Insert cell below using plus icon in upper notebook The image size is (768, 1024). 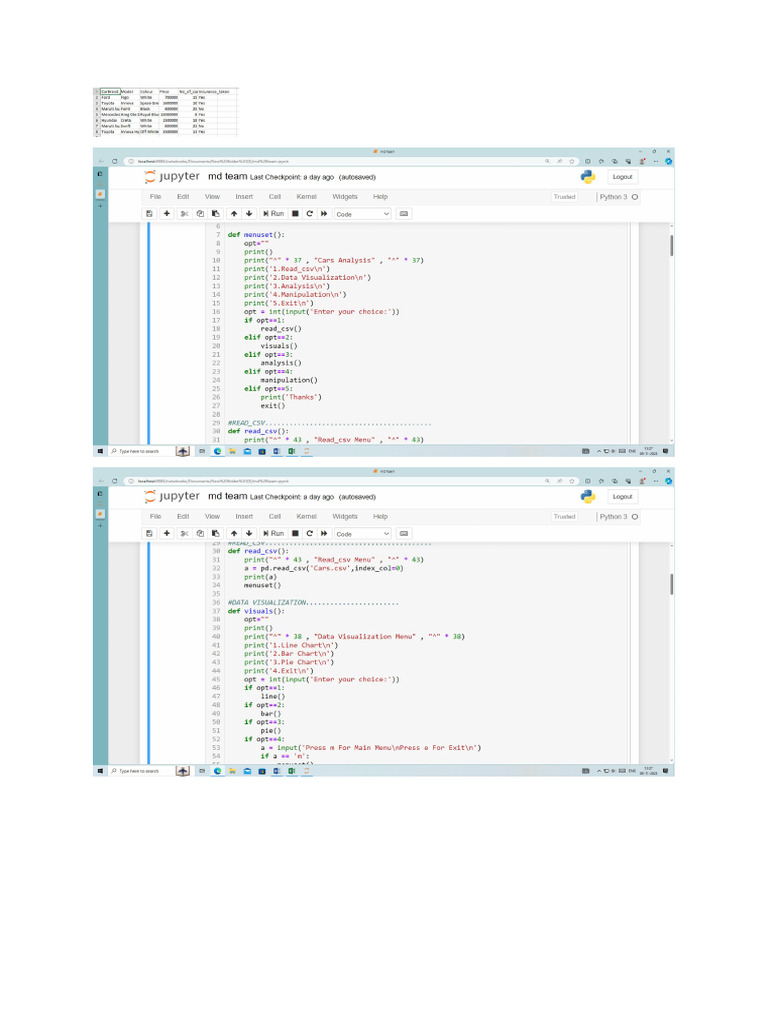pos(167,214)
